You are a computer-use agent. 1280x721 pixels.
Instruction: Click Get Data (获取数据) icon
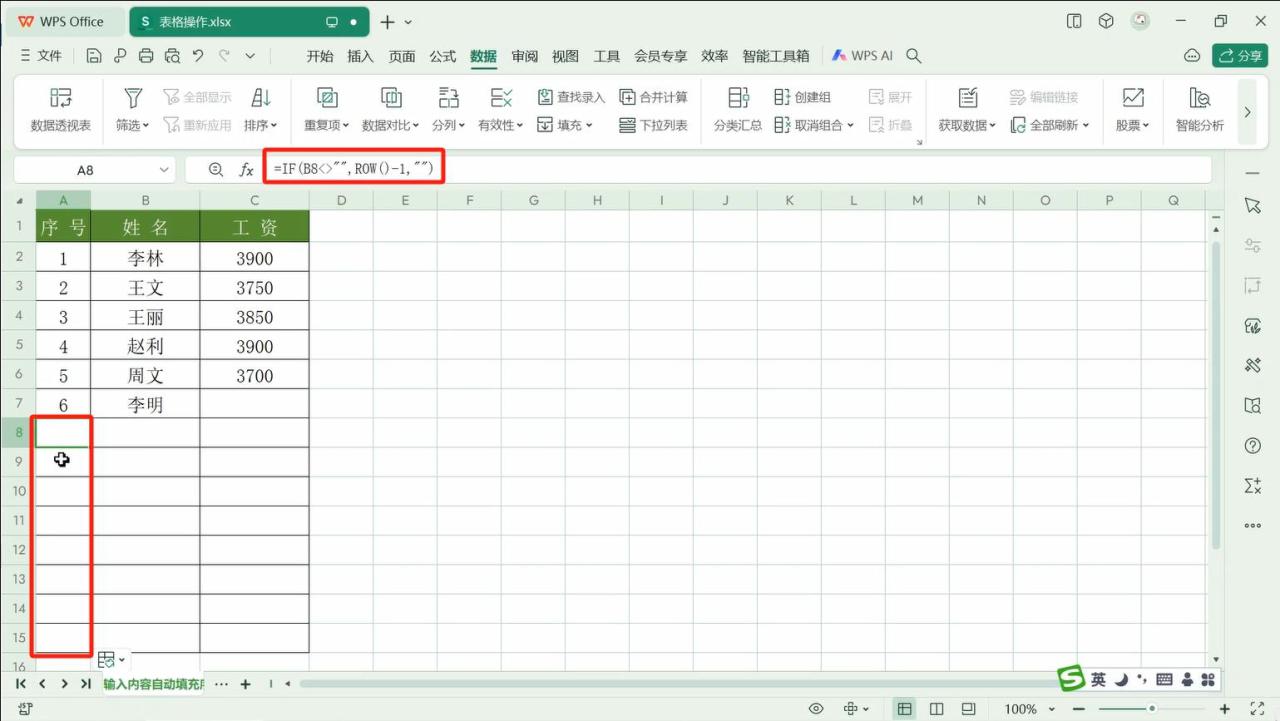967,98
